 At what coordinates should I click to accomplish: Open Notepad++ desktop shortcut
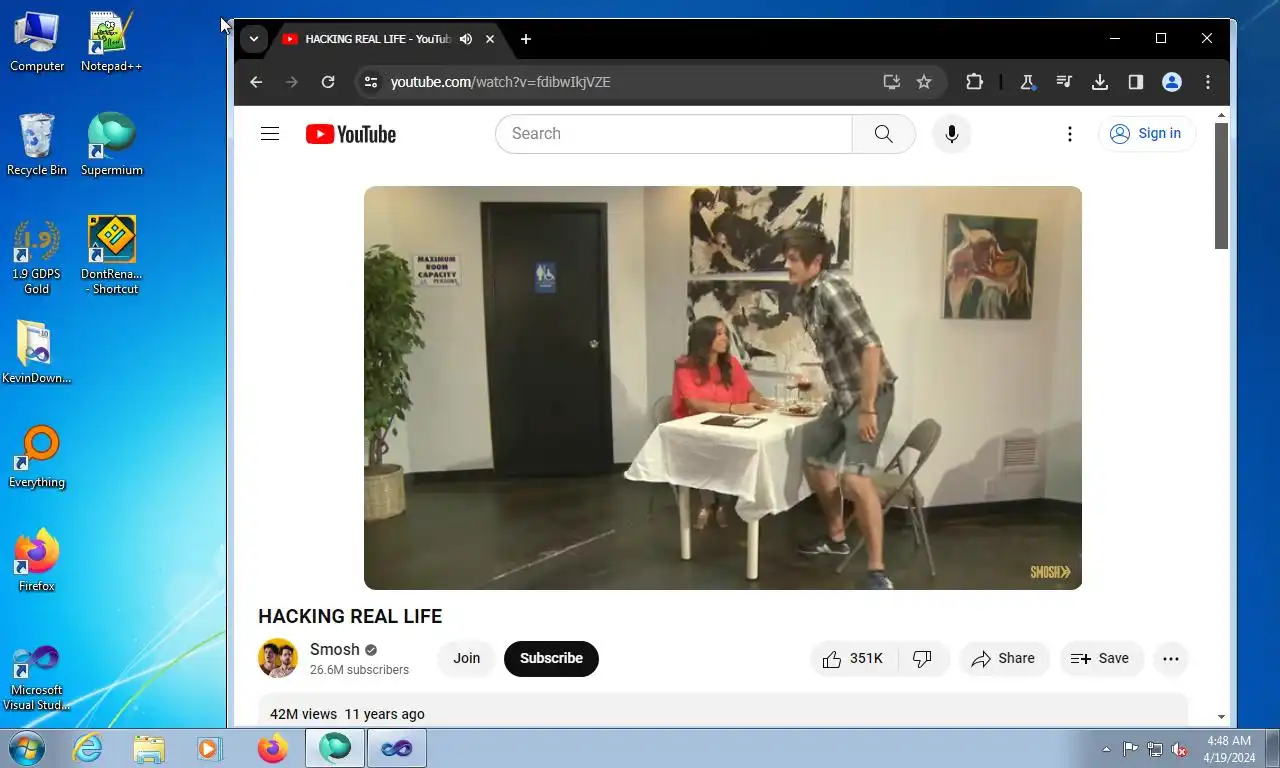(112, 42)
